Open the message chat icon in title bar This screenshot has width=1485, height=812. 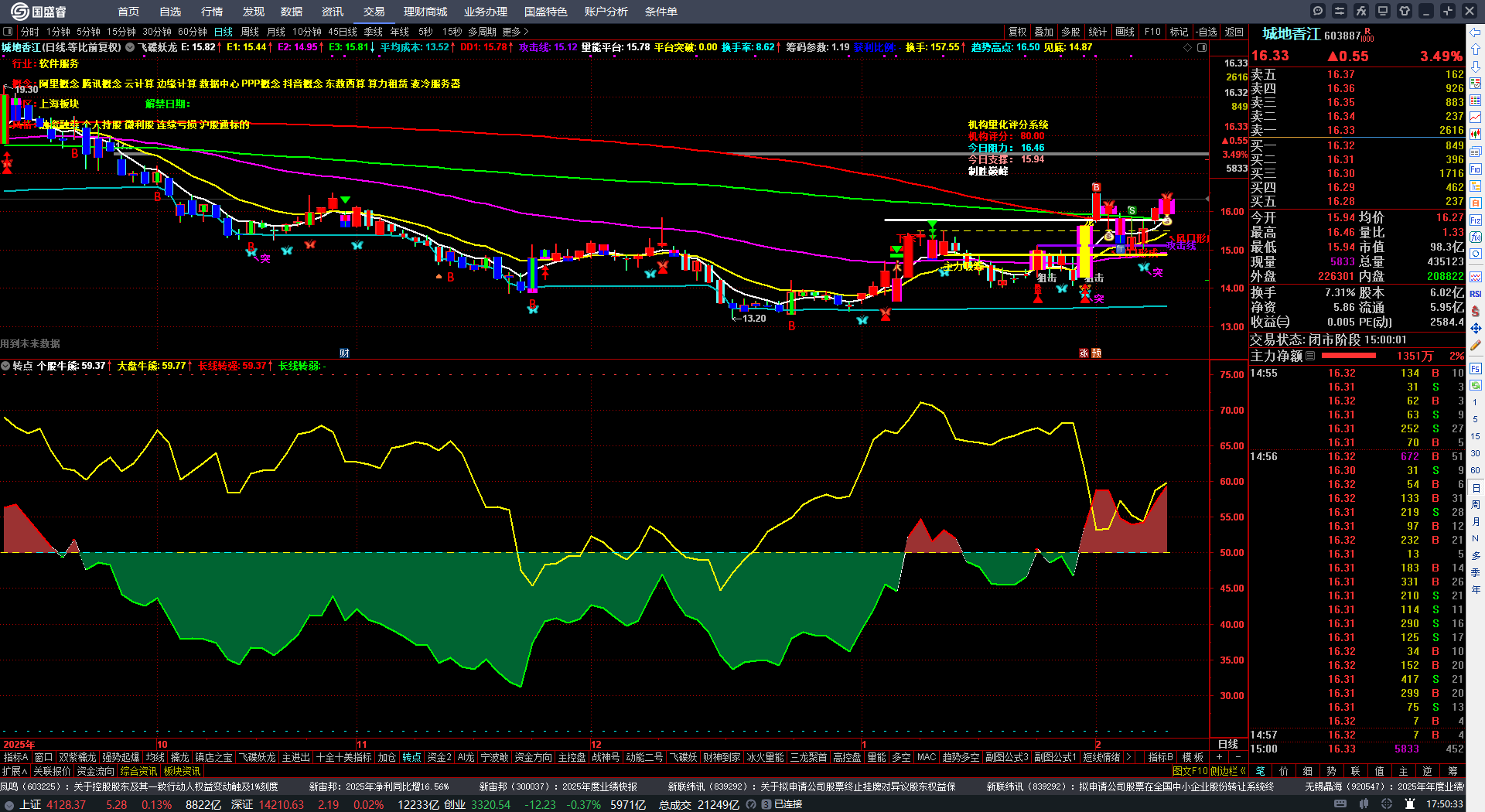pyautogui.click(x=1318, y=11)
